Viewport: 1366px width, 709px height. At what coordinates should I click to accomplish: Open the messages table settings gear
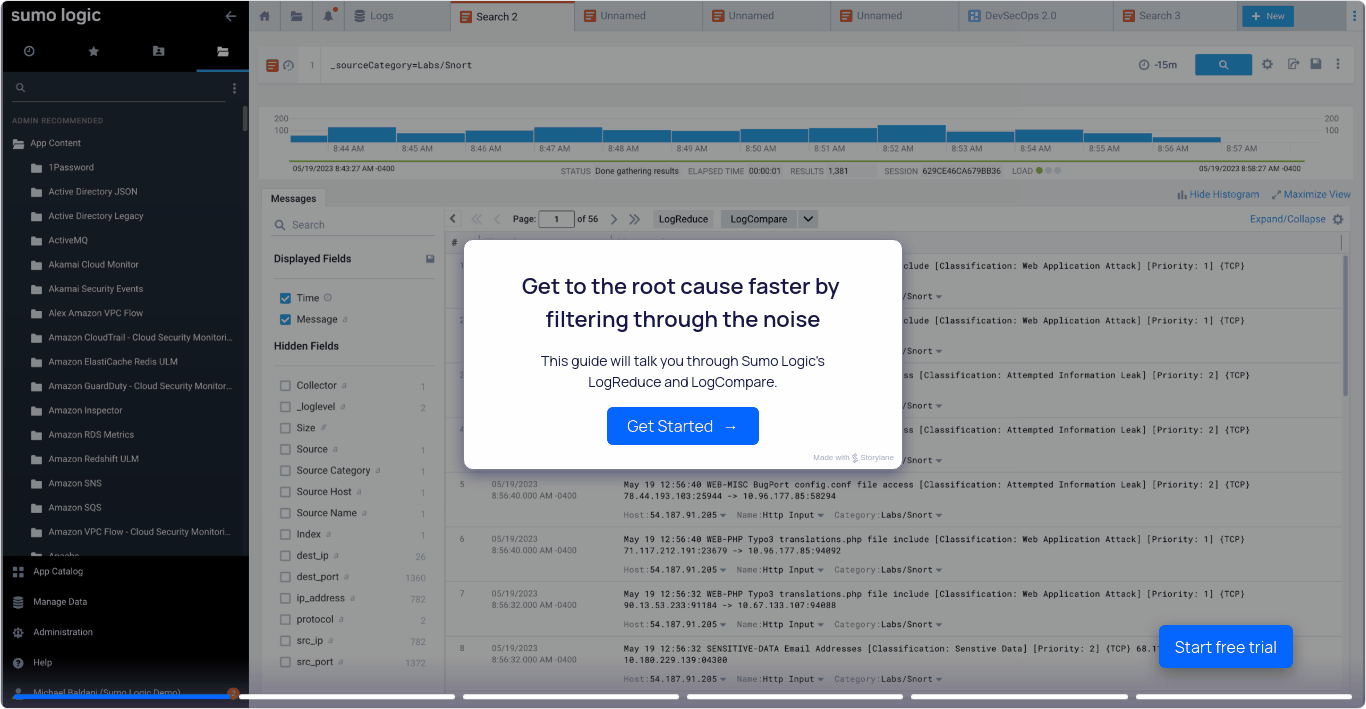[x=1338, y=219]
